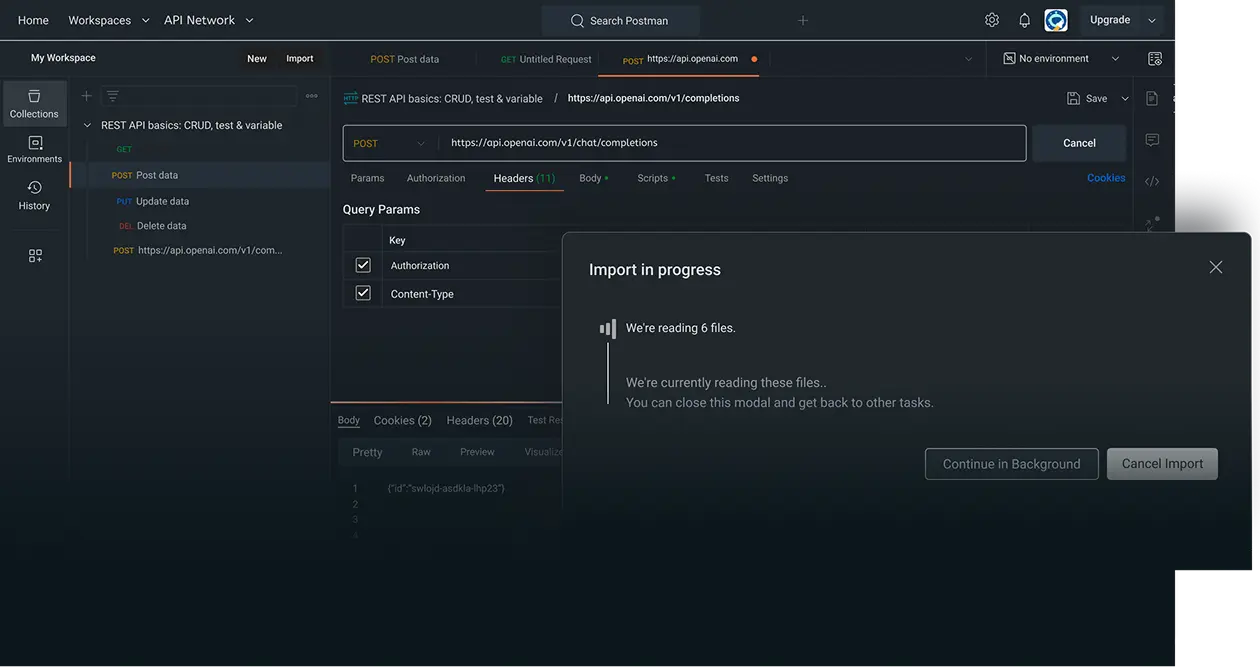
Task: Switch response view to Pretty
Action: coord(367,452)
